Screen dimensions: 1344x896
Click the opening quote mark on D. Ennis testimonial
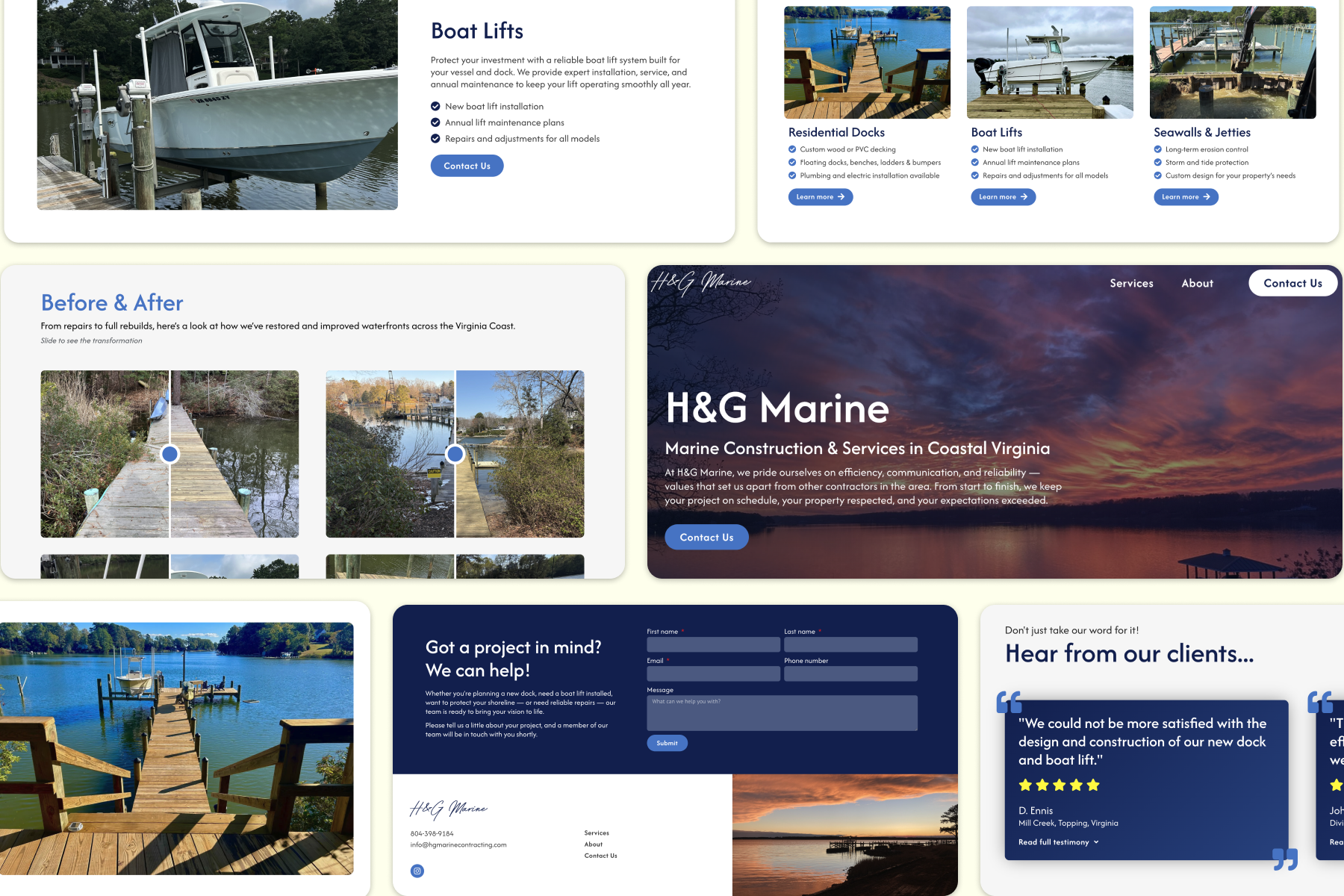(x=1009, y=702)
